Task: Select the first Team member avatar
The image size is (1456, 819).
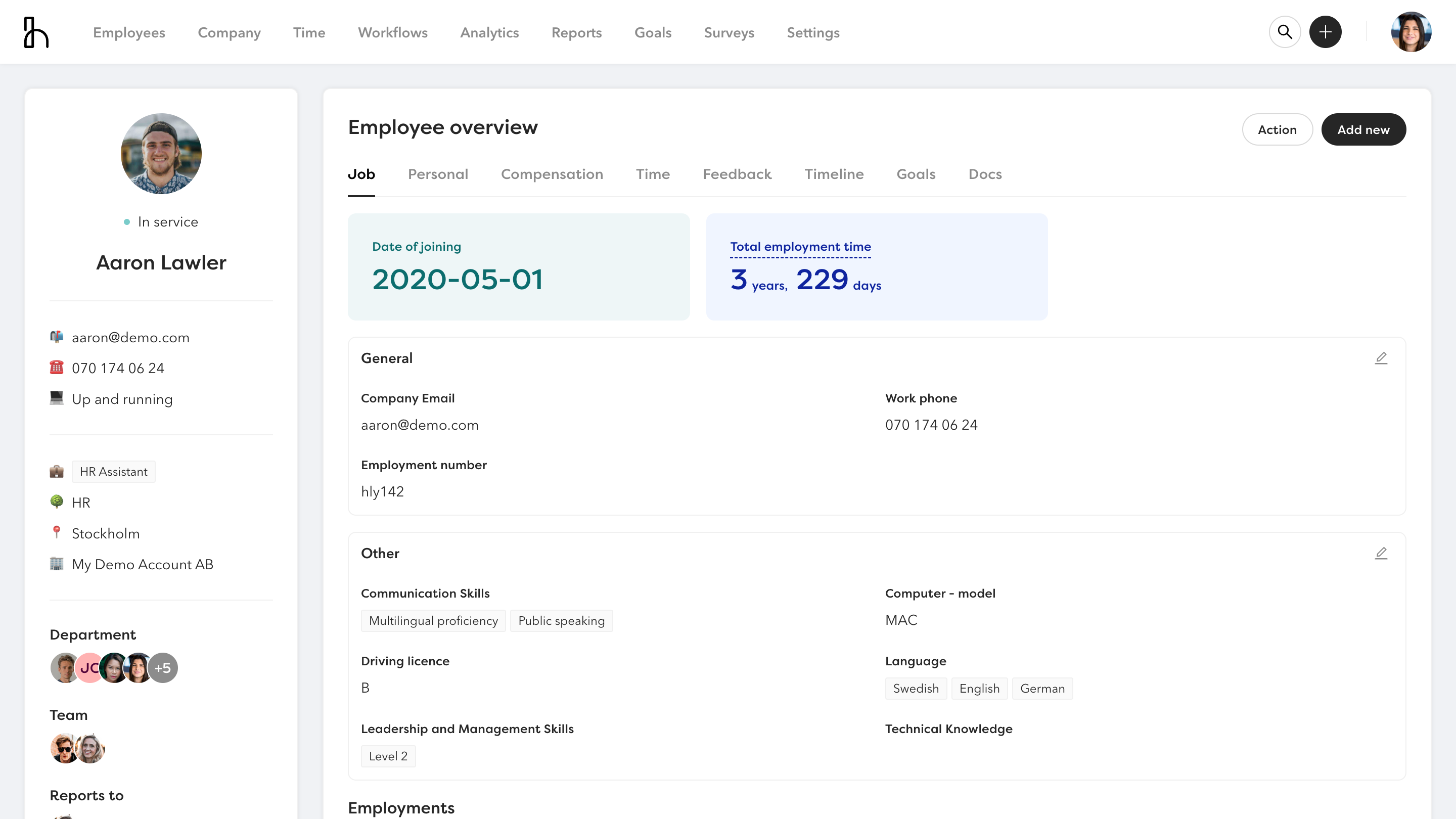Action: click(x=64, y=748)
